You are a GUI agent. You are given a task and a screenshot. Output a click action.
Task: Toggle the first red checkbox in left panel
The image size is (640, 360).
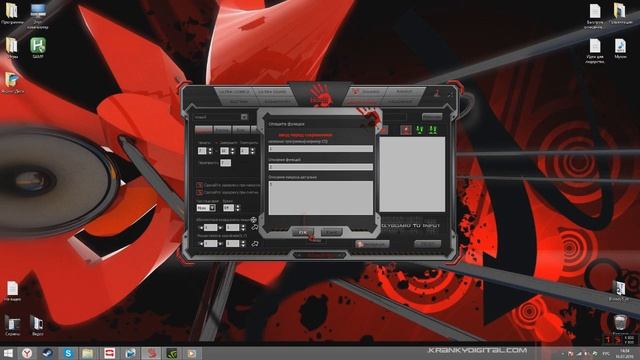coord(200,185)
